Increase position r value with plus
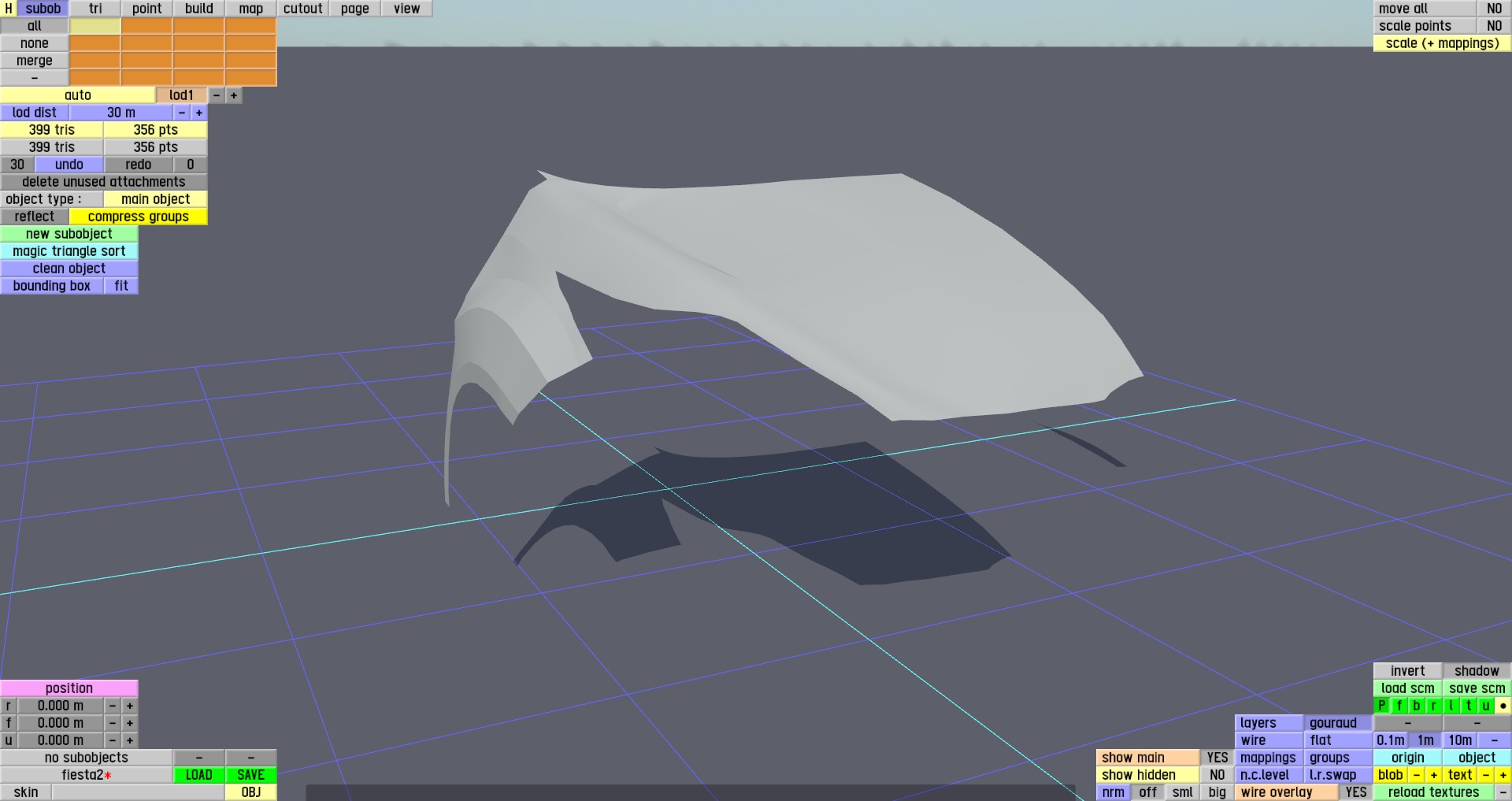Screen dimensions: 1512x801 point(130,706)
